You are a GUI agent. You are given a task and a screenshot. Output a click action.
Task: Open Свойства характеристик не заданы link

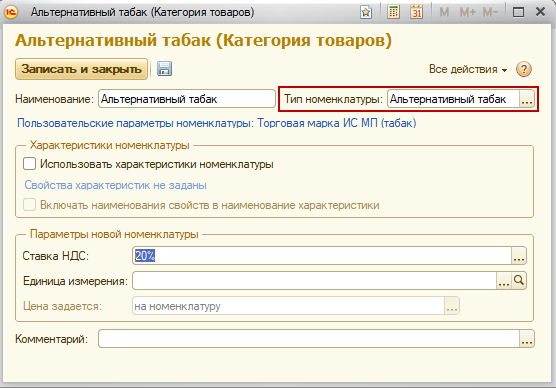click(115, 185)
